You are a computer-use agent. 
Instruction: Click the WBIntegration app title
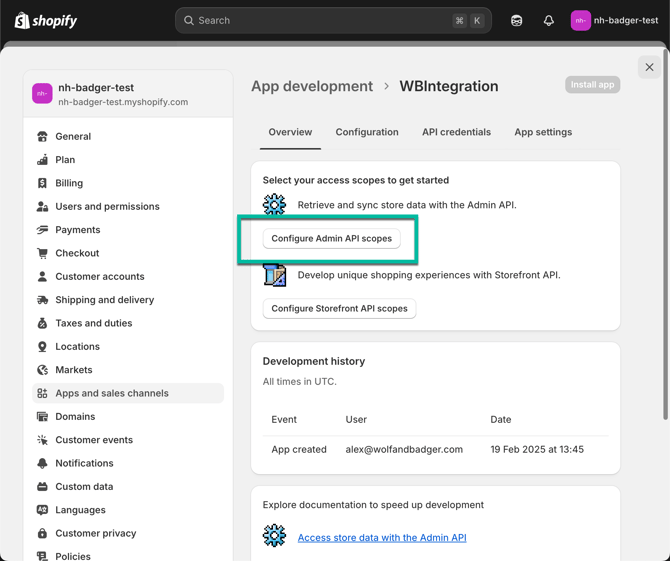[x=449, y=86]
